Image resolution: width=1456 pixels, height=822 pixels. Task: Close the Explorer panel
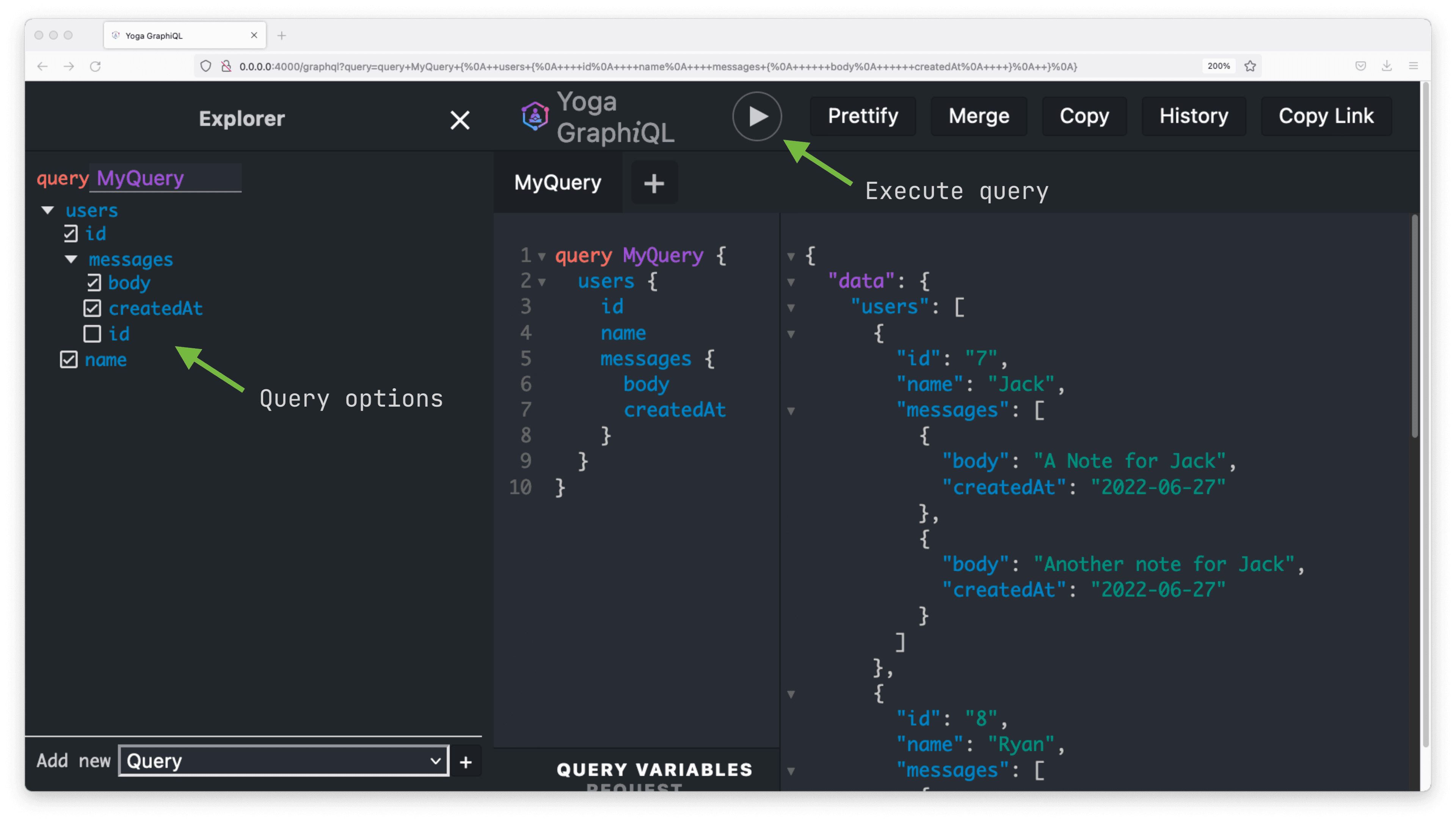(x=460, y=120)
